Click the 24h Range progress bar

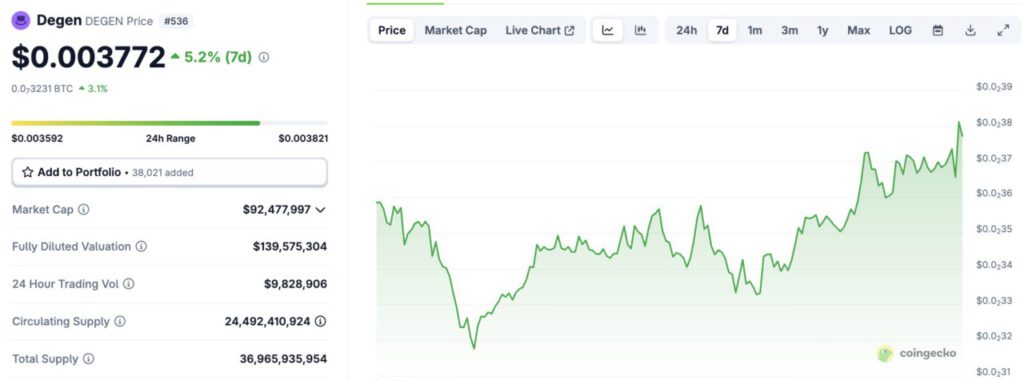click(x=170, y=123)
